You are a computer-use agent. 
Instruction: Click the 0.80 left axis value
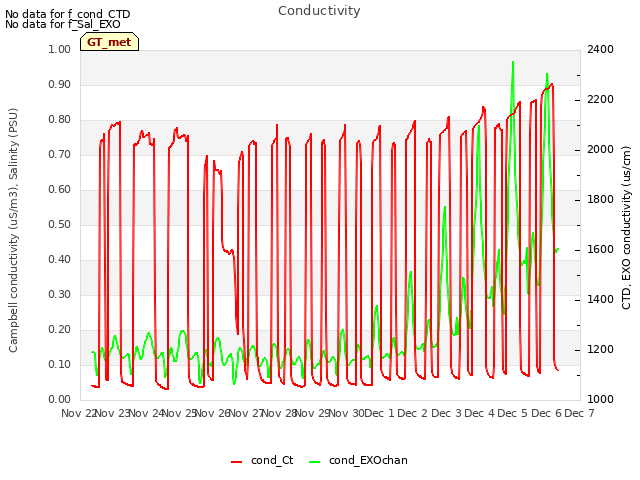[x=60, y=120]
